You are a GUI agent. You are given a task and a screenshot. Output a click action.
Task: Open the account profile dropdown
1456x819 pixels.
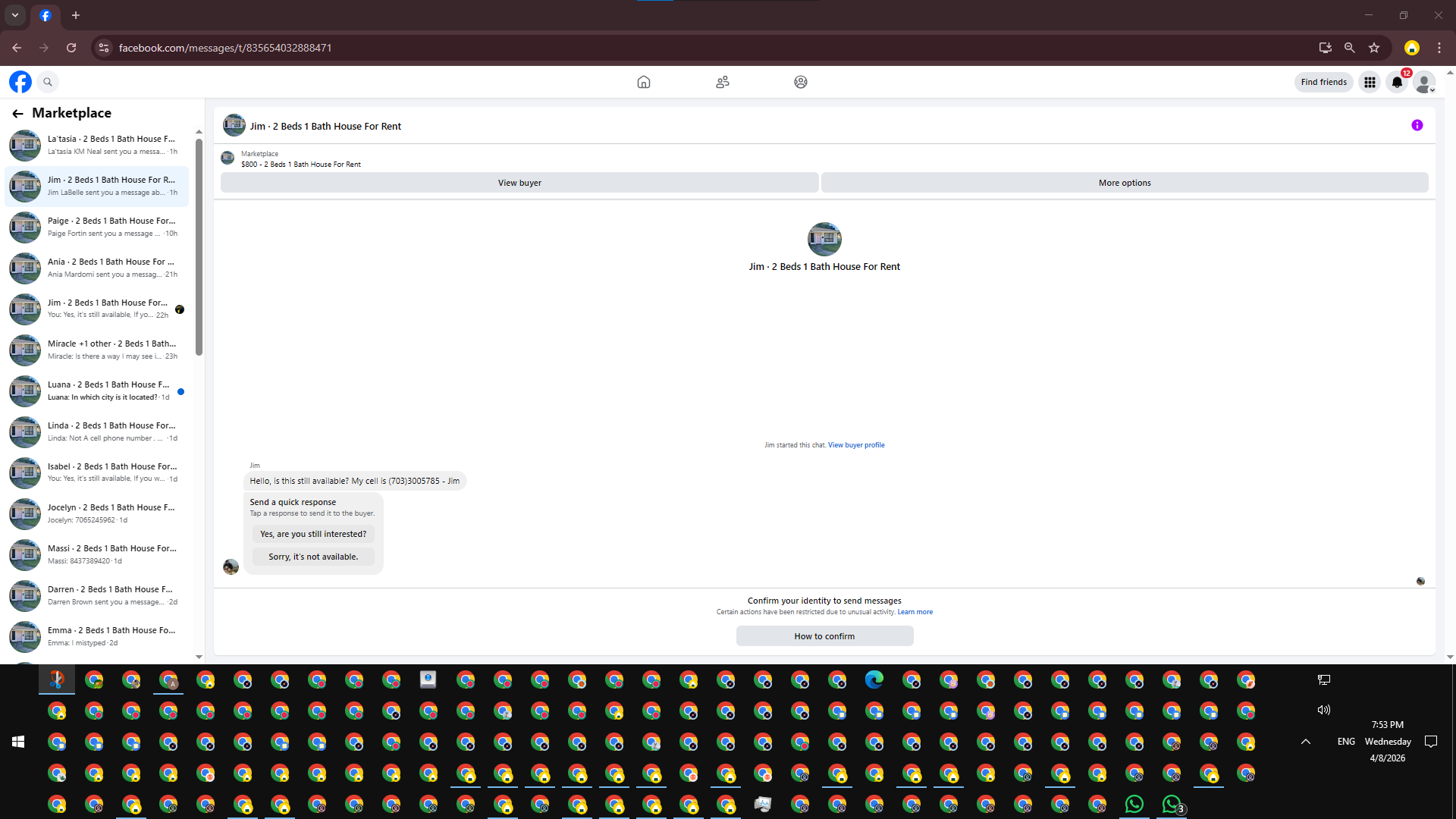pyautogui.click(x=1425, y=82)
